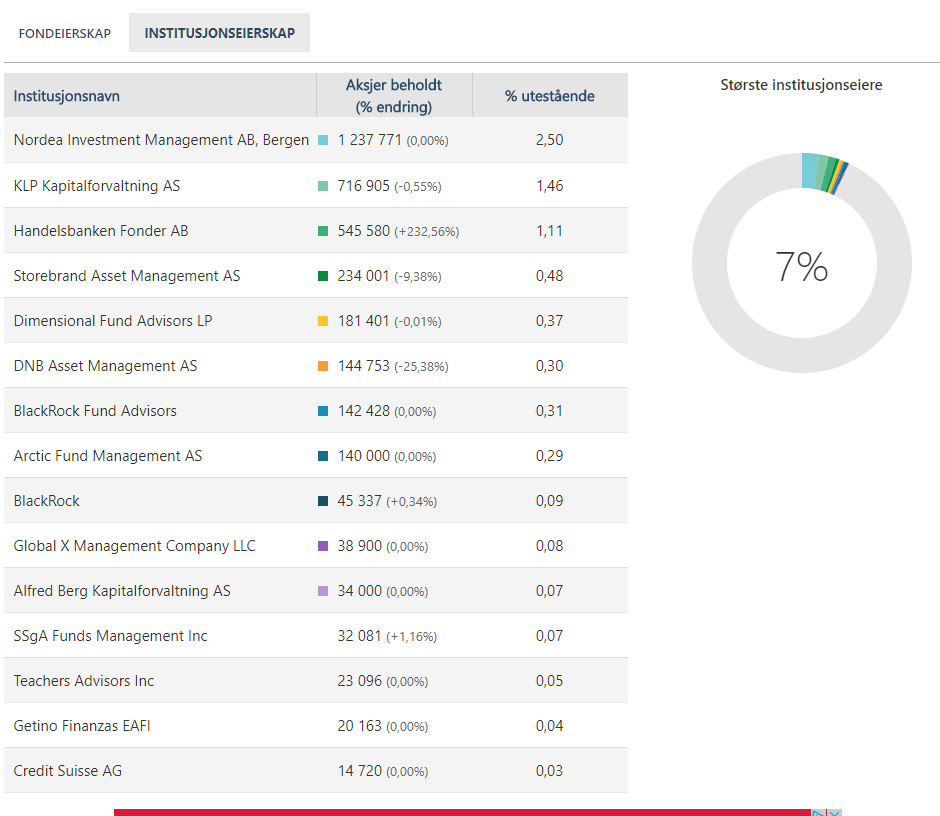Click the light blue donut chart segment
The height and width of the screenshot is (816, 940).
point(810,171)
